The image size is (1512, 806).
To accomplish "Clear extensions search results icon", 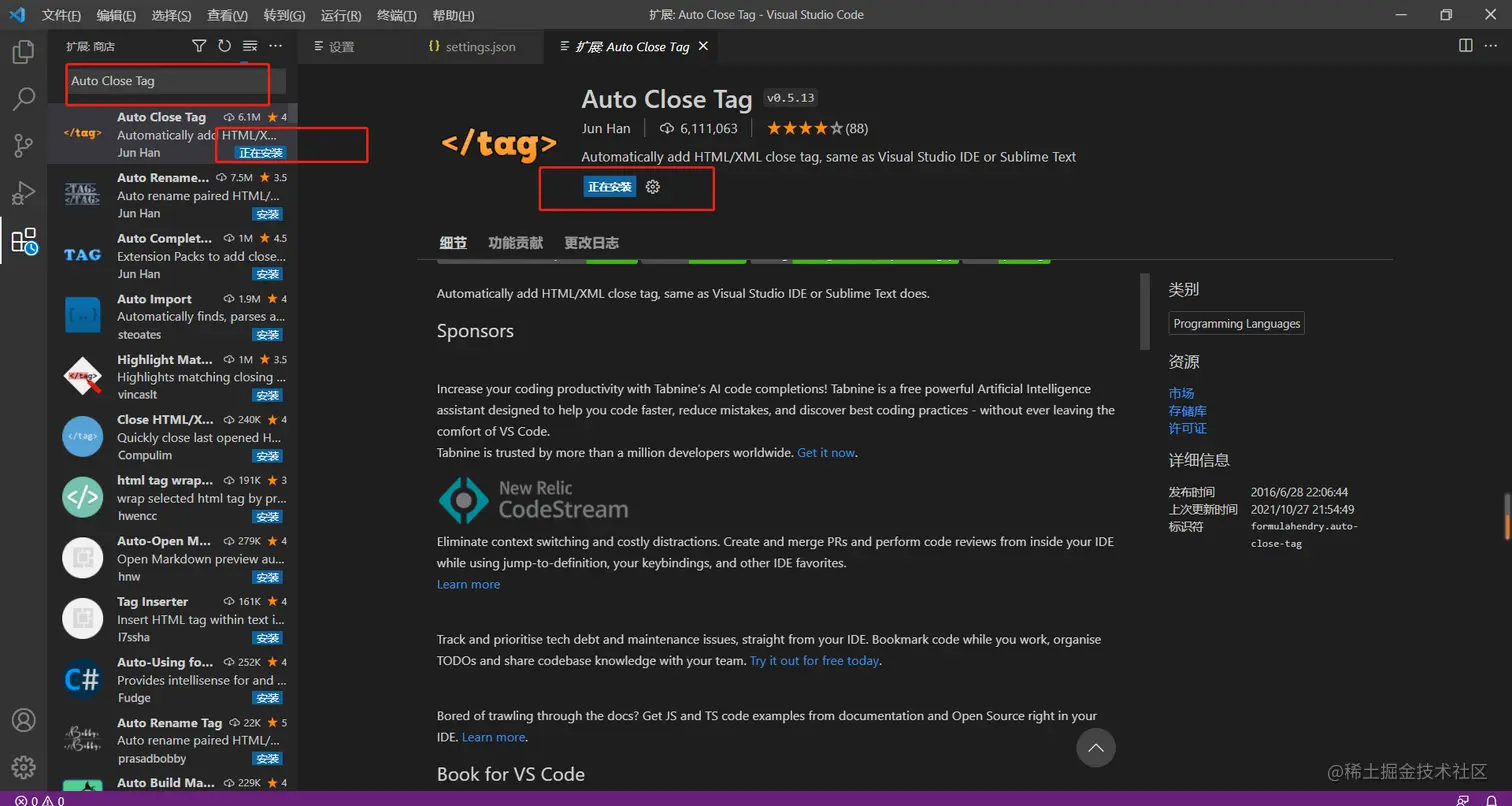I will 250,46.
